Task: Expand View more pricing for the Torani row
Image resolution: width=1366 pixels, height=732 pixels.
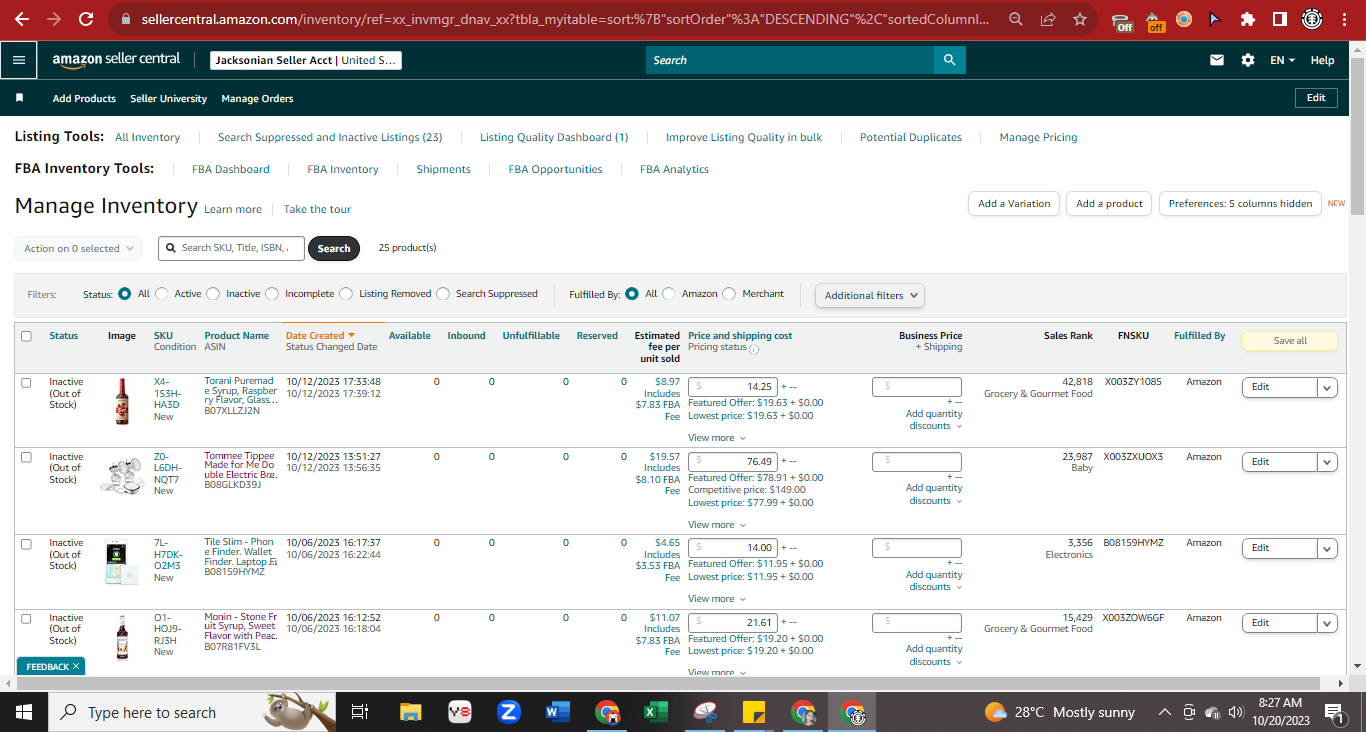Action: coord(717,438)
